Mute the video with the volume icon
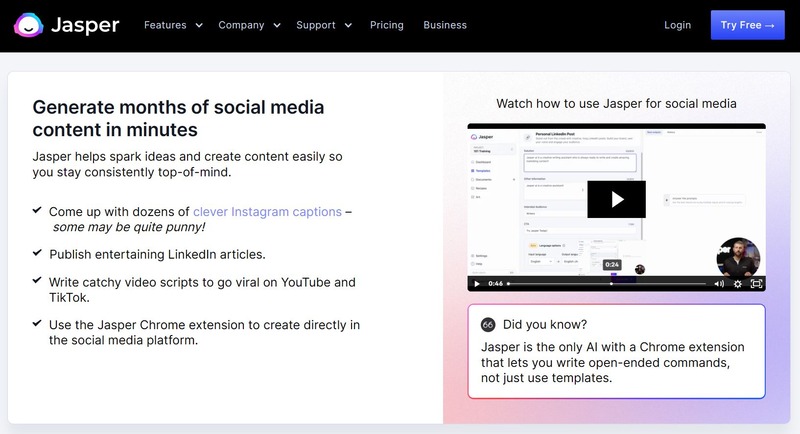 pyautogui.click(x=719, y=284)
